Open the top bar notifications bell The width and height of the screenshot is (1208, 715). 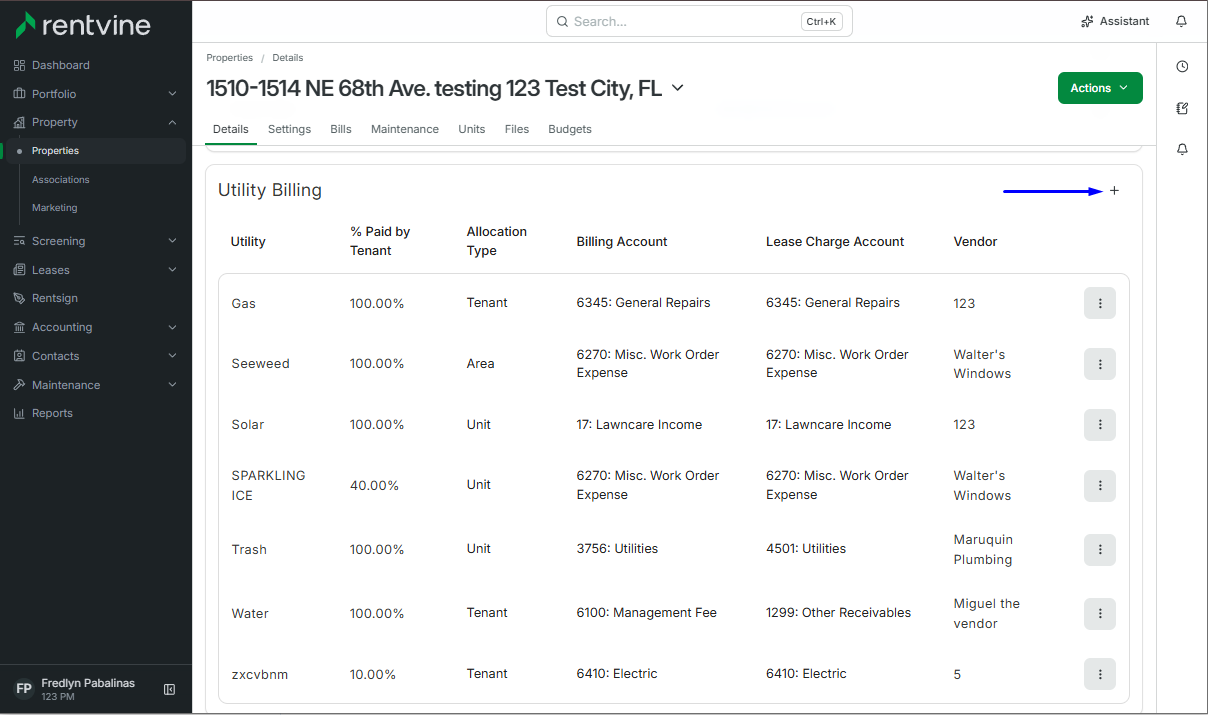click(x=1182, y=21)
